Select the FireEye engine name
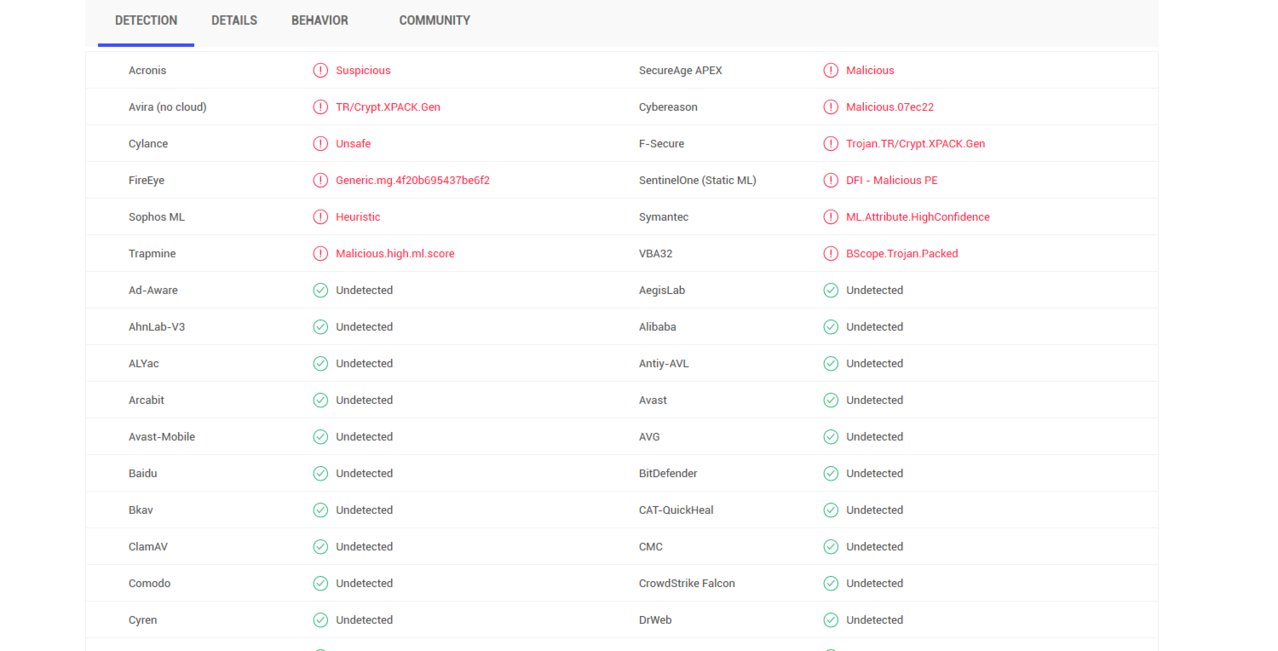 click(x=146, y=181)
